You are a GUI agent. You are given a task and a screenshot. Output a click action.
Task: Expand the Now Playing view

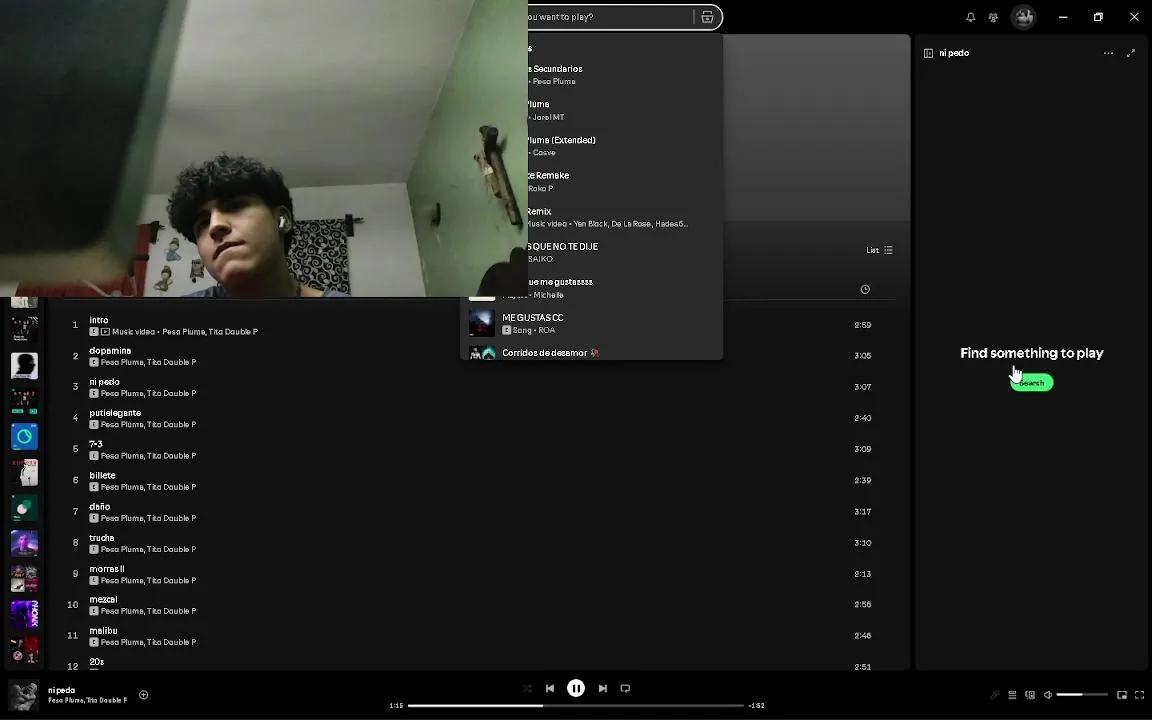1131,53
